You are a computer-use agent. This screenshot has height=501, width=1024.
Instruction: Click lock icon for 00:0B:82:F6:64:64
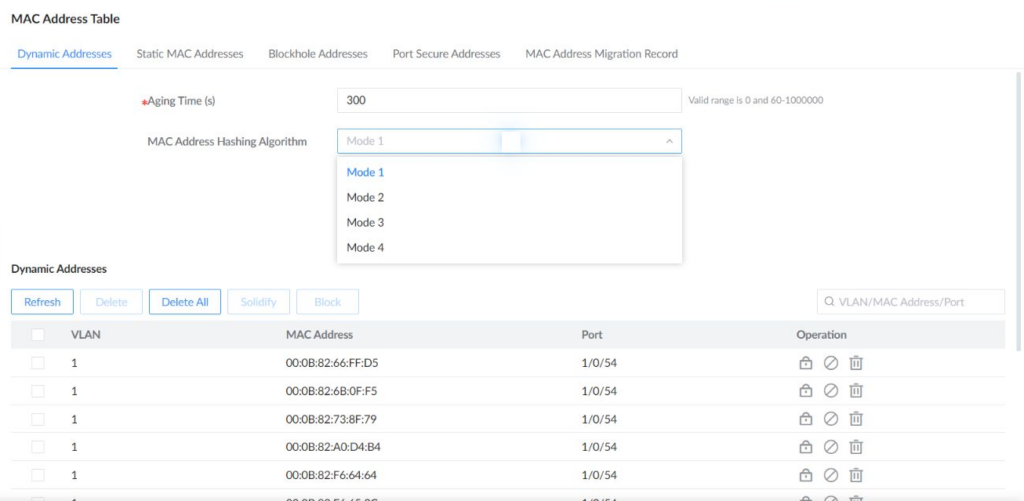pos(806,475)
